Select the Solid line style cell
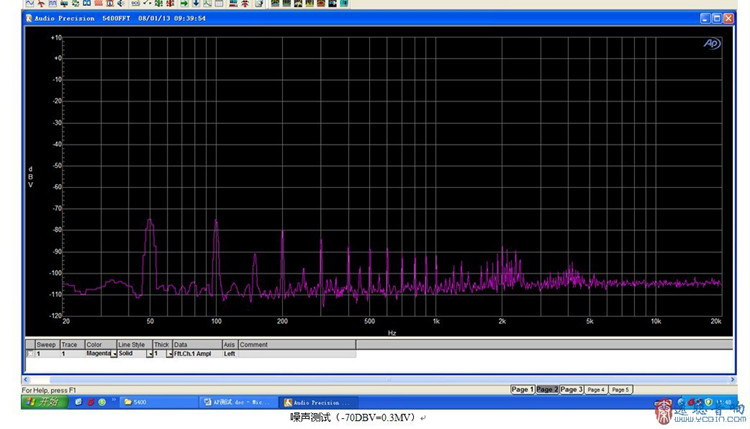The height and width of the screenshot is (429, 750). [132, 354]
